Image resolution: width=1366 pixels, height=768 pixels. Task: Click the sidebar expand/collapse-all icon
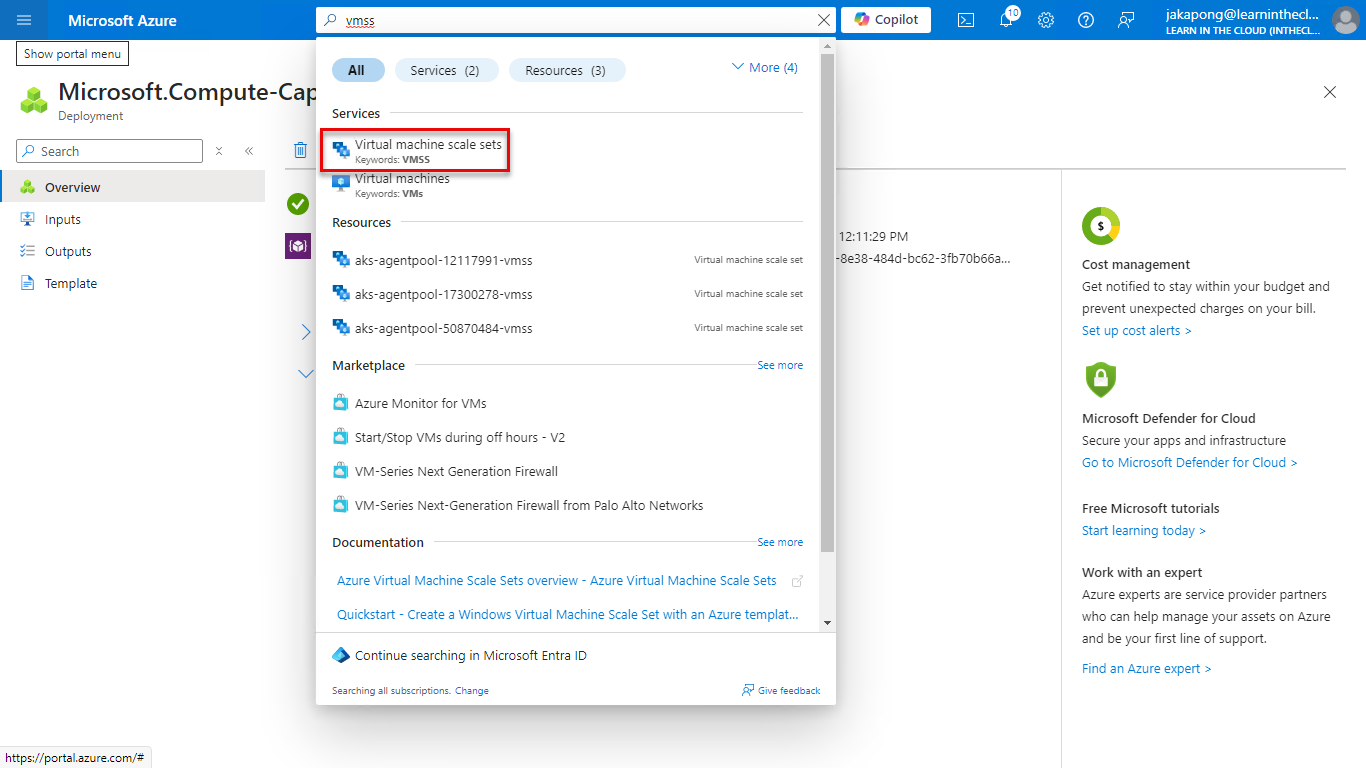219,151
